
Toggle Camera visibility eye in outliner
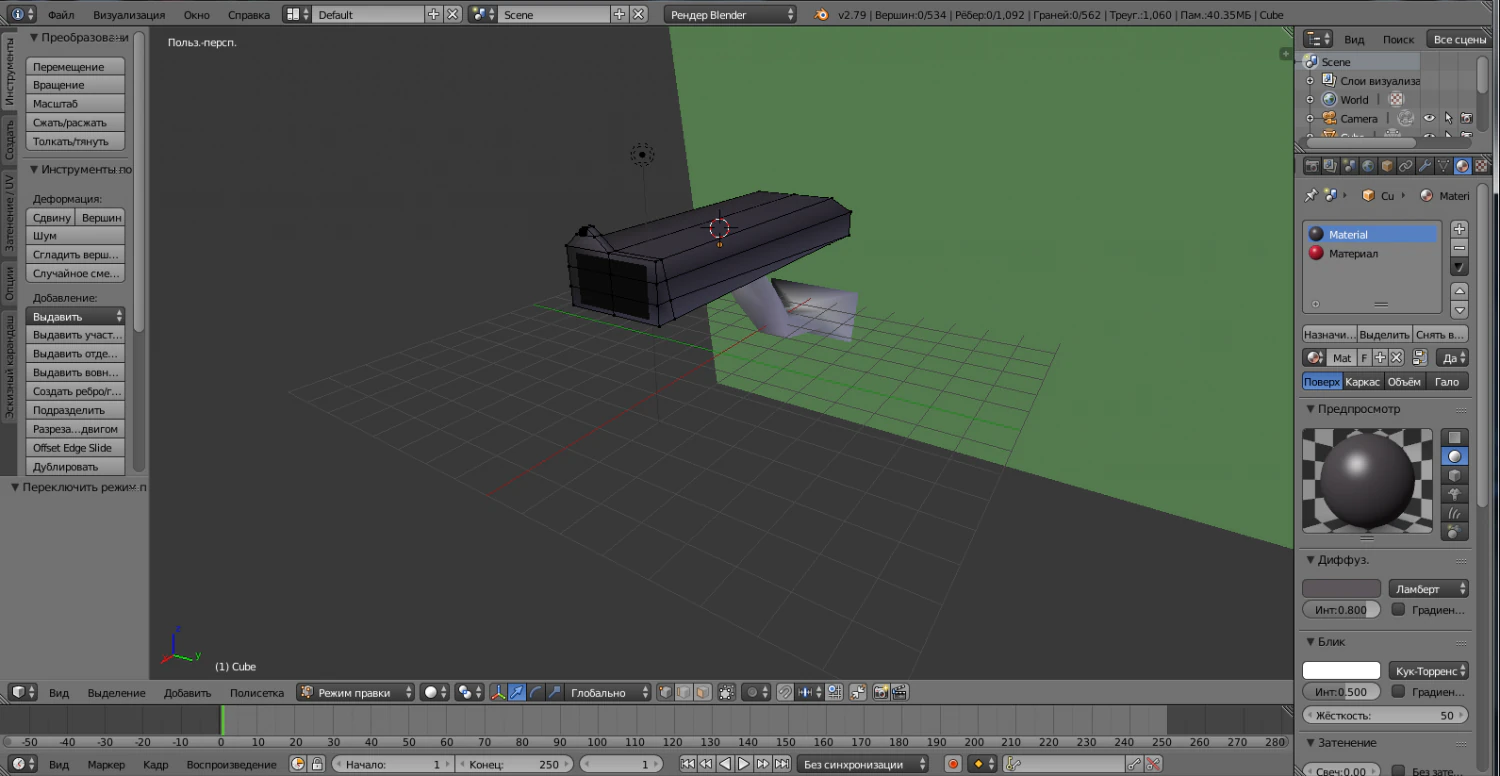[1428, 118]
